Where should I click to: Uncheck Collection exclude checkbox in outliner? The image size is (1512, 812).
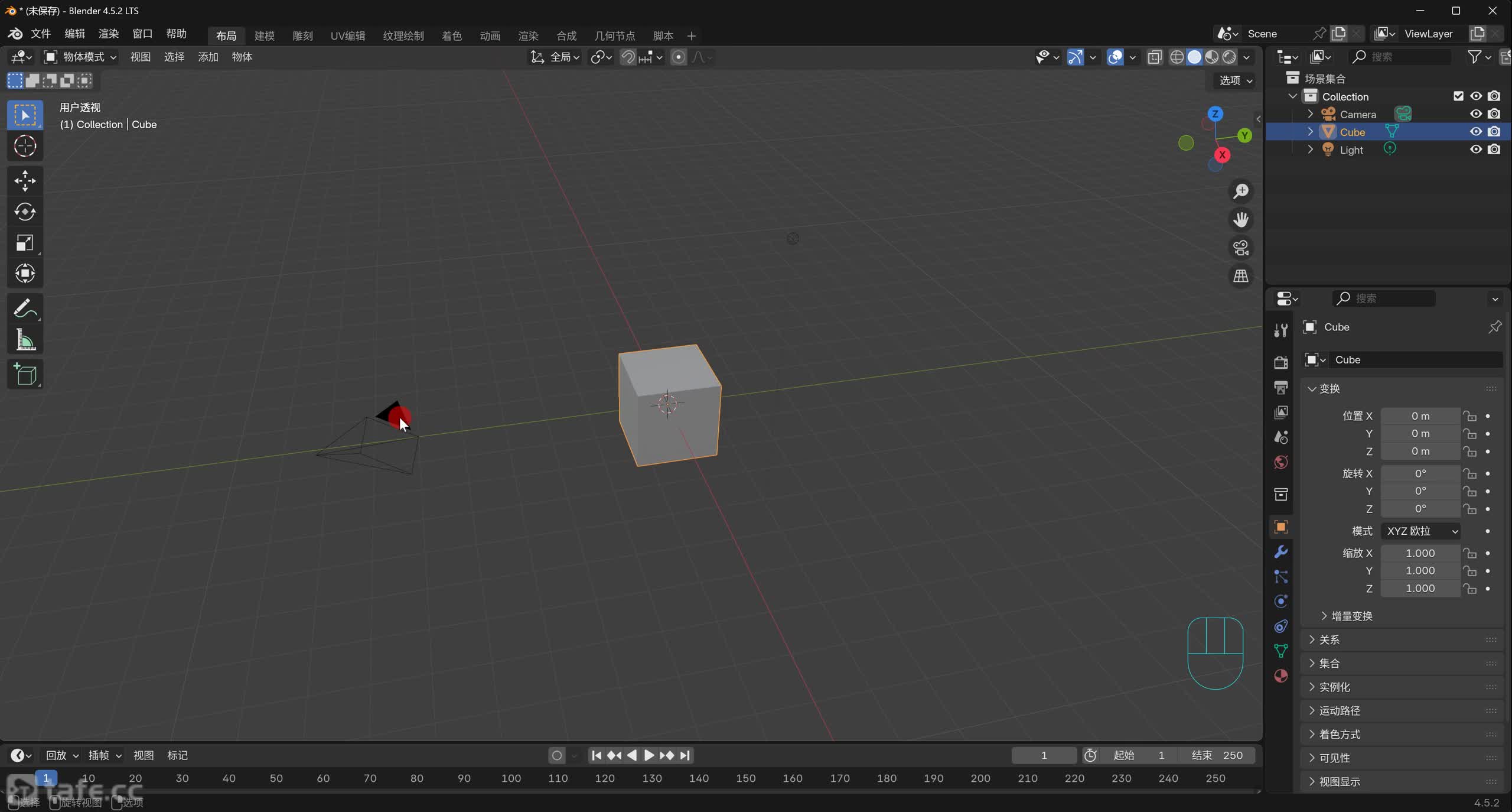coord(1458,96)
